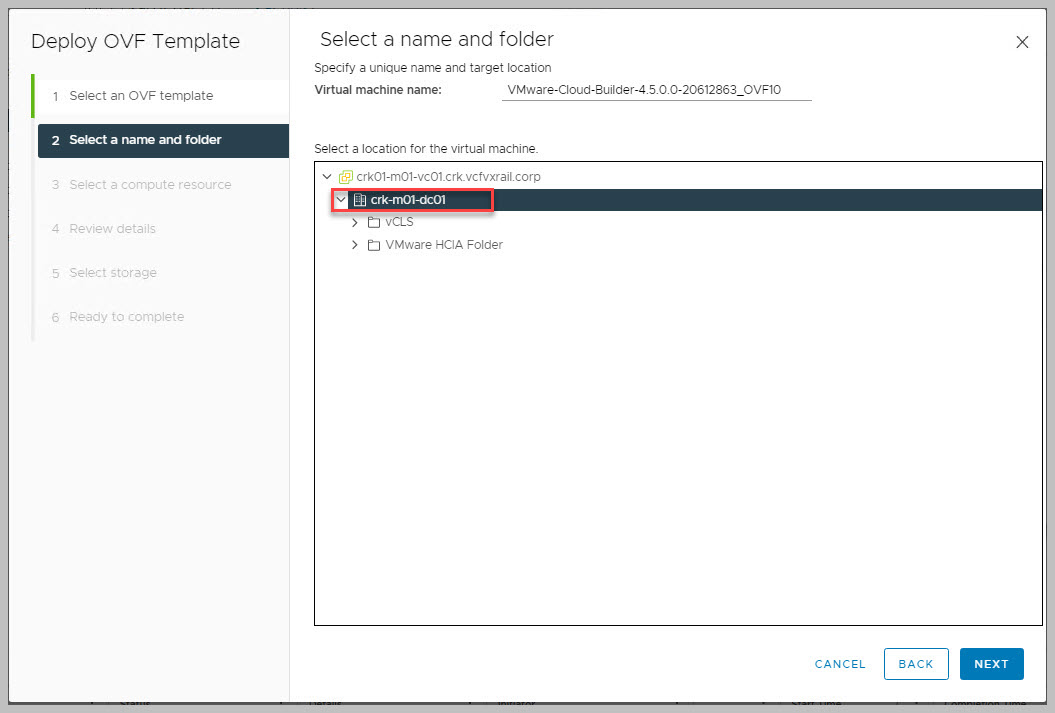Select crk01-m01-vc01.crk.vcfvxrail.corp in the tree
The width and height of the screenshot is (1055, 713).
[448, 177]
